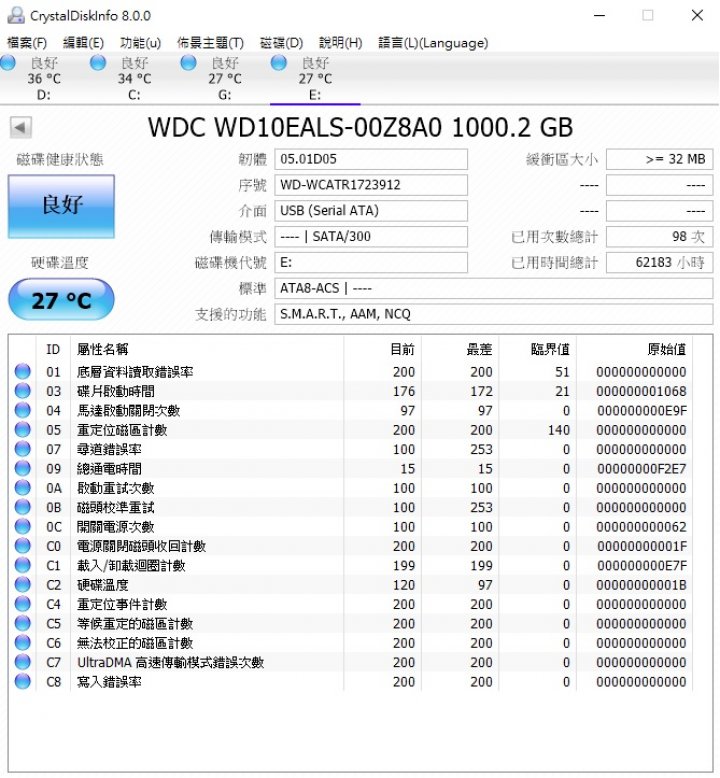Click the transfer mode field SATA/300
Screen dimensions: 720x778
371,237
